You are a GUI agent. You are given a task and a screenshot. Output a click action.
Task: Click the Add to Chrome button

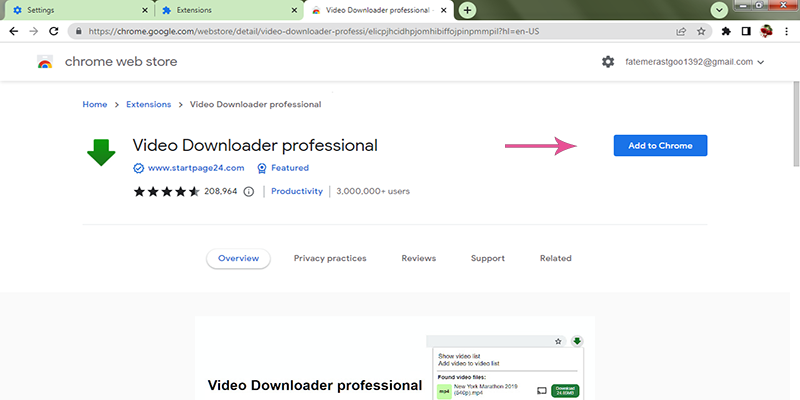tap(660, 145)
